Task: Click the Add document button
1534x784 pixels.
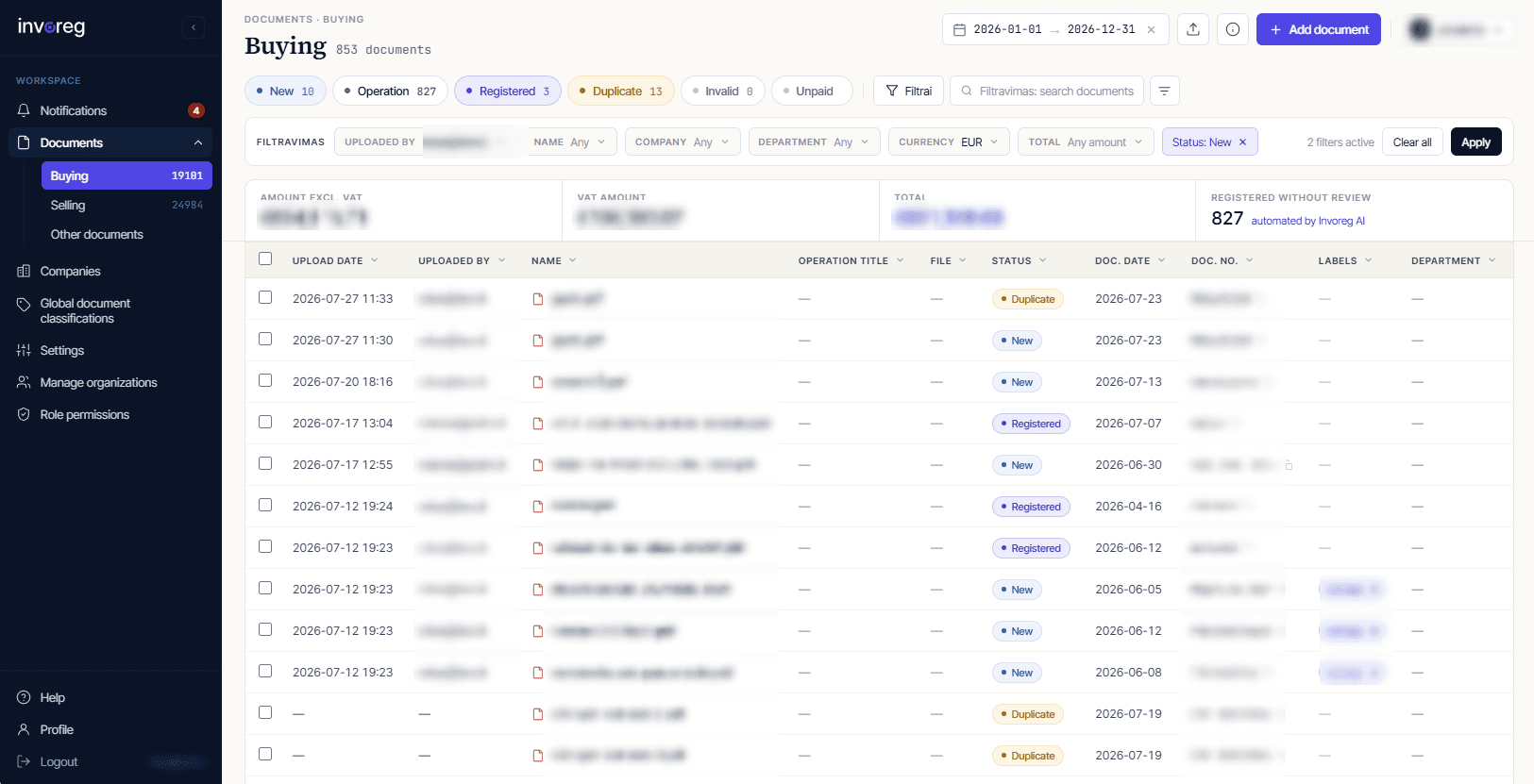Action: pos(1318,29)
